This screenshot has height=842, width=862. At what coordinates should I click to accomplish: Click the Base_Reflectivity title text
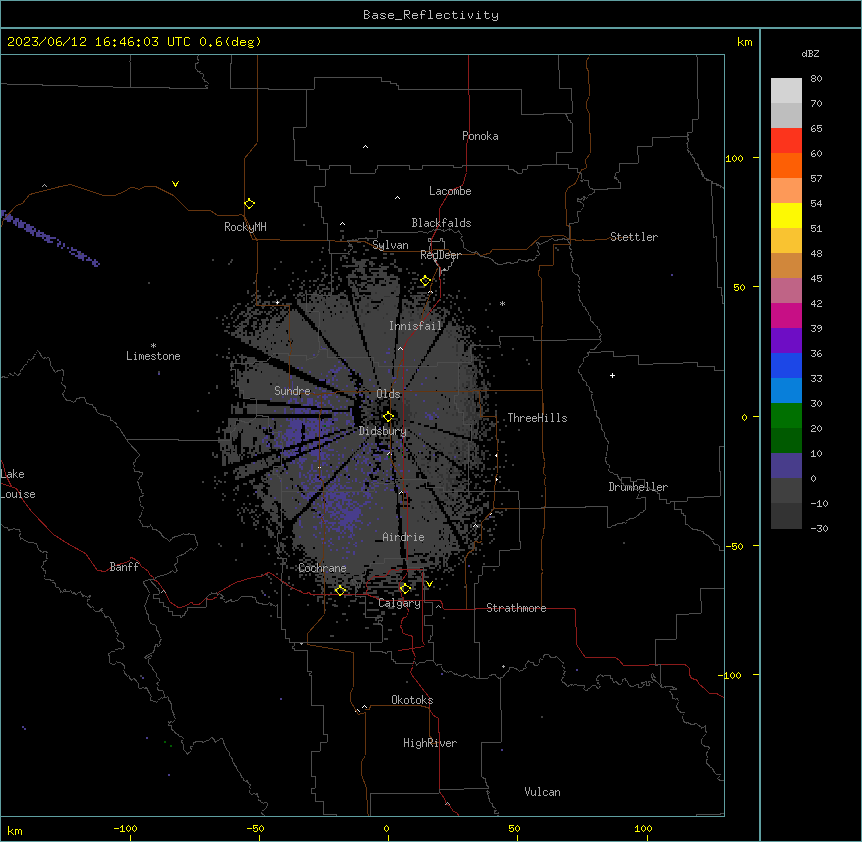click(431, 15)
